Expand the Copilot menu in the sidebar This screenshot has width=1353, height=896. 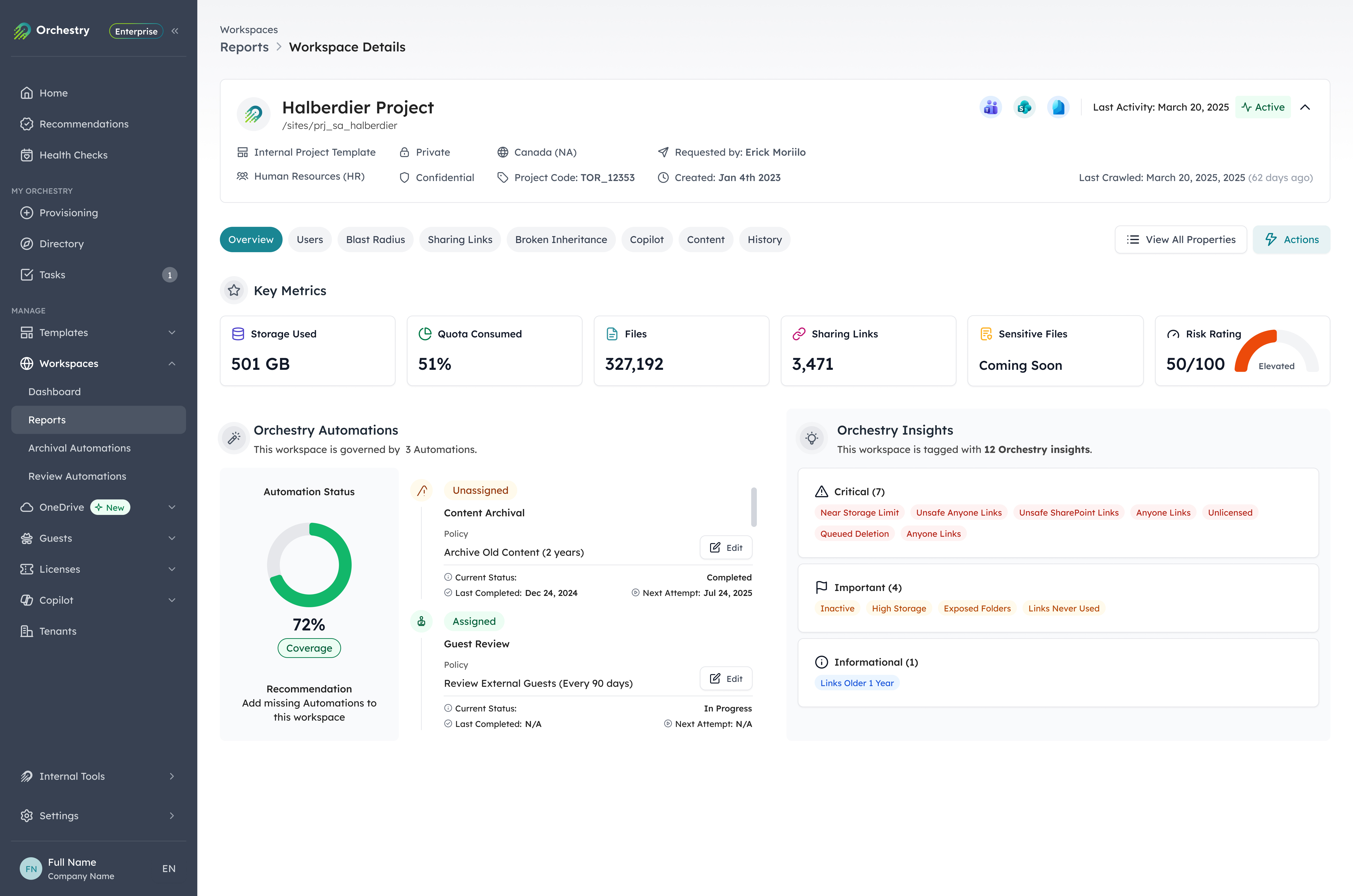click(x=172, y=600)
